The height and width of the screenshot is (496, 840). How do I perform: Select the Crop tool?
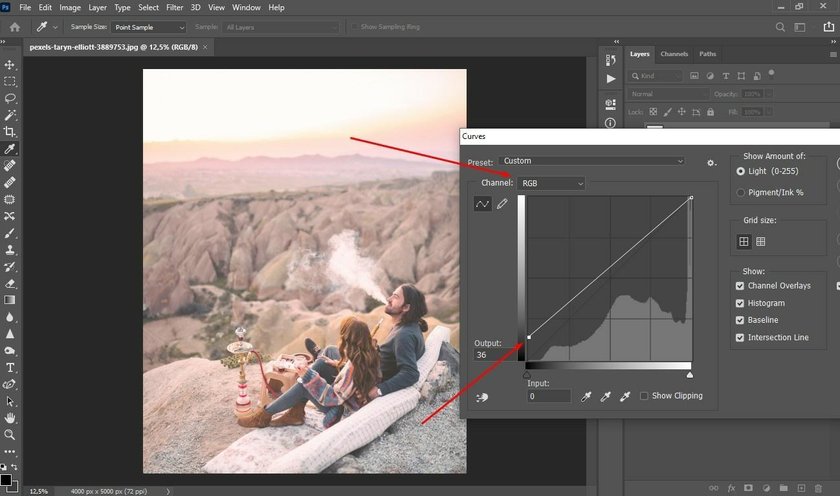10,132
